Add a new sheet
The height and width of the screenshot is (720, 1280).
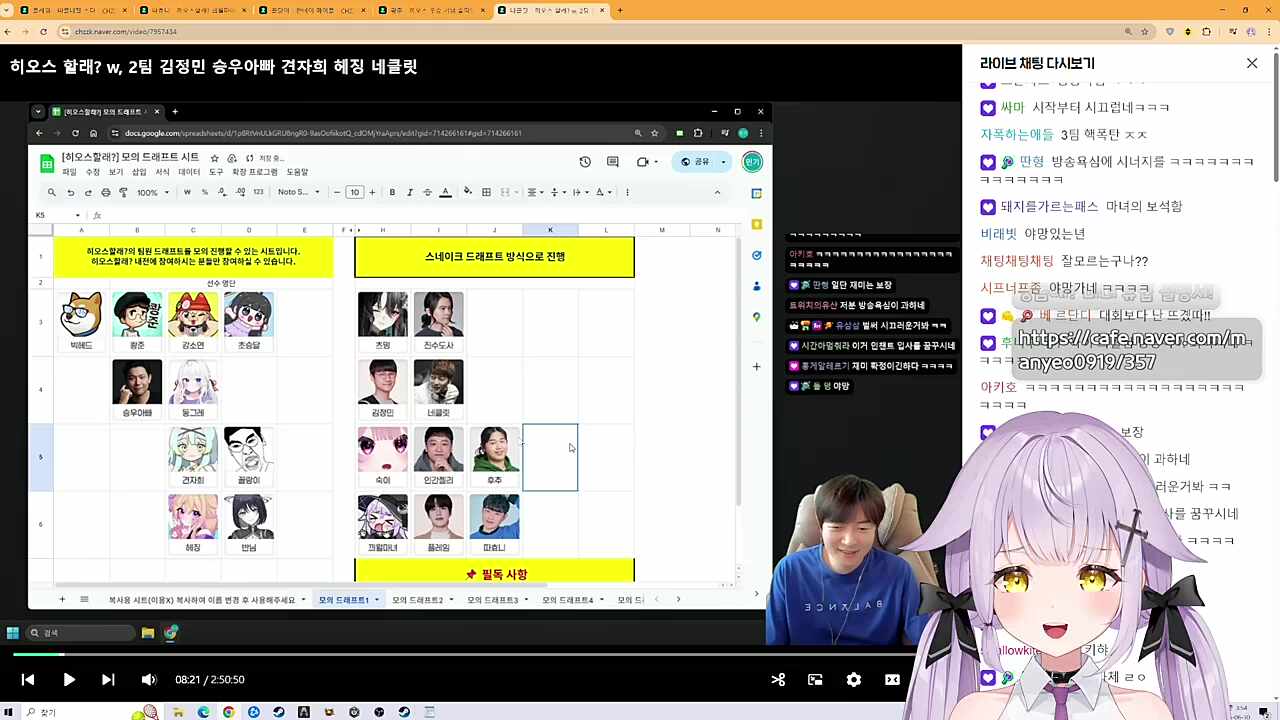(62, 600)
